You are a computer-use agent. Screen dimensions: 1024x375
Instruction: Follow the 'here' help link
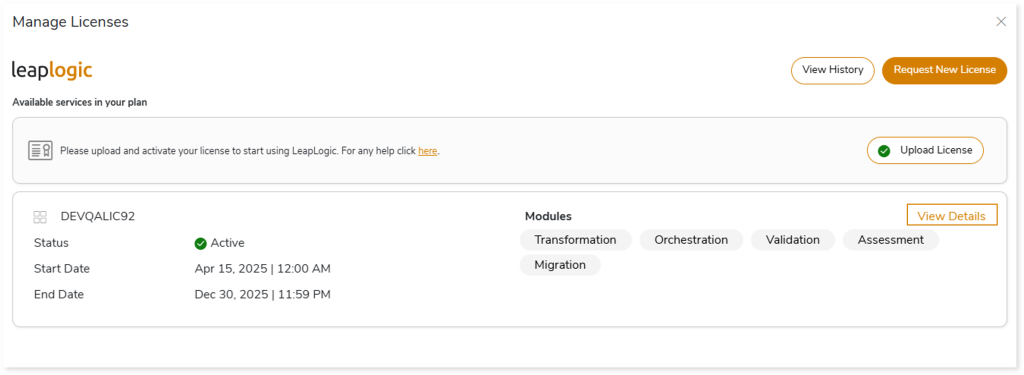tap(428, 151)
